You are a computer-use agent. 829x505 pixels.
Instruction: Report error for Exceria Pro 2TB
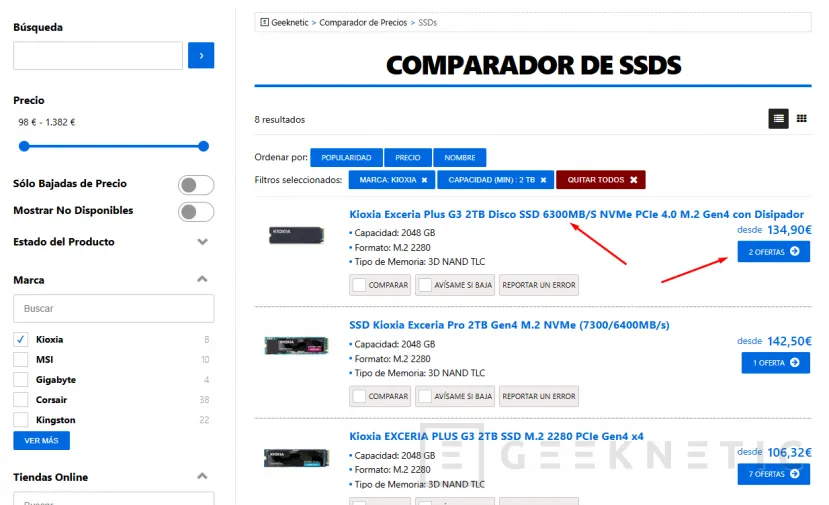point(539,396)
